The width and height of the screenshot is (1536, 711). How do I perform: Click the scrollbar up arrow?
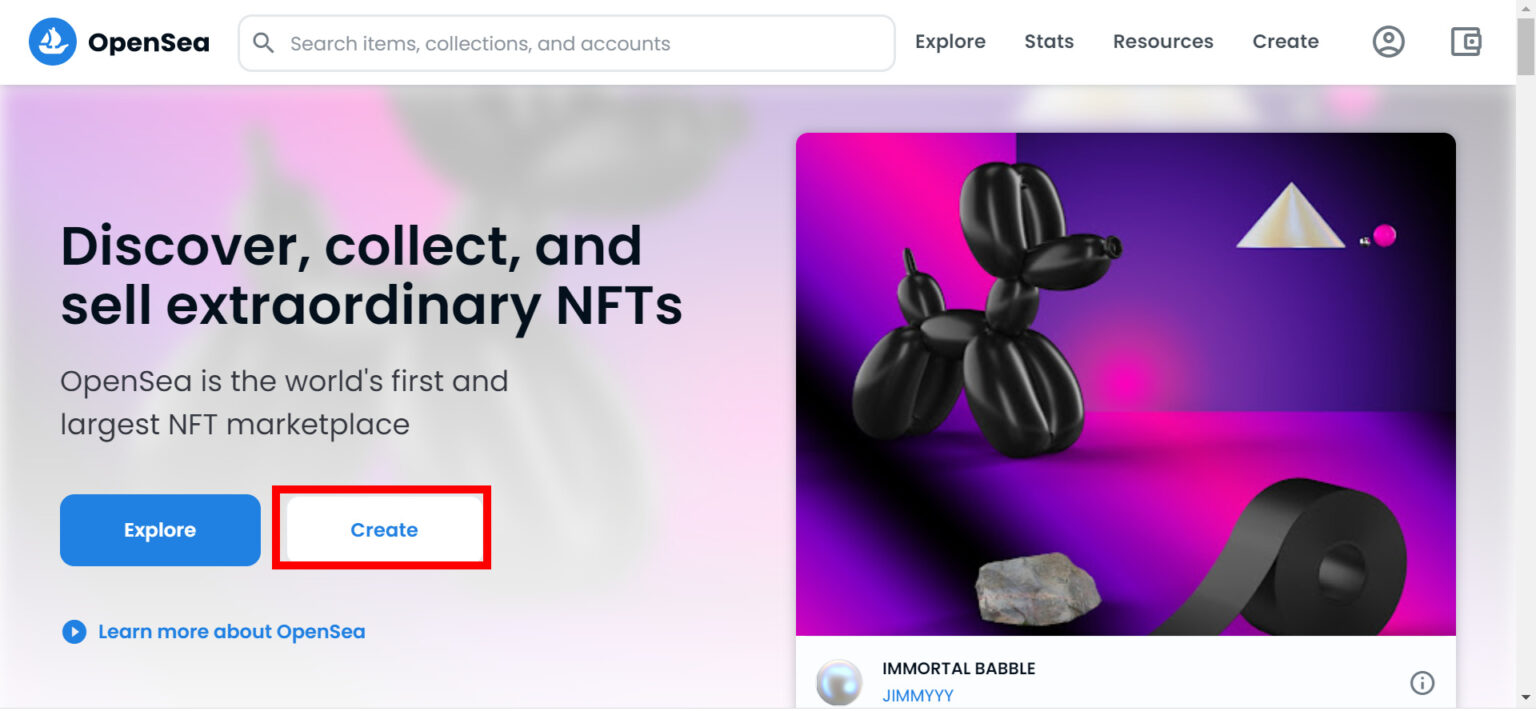(1525, 10)
